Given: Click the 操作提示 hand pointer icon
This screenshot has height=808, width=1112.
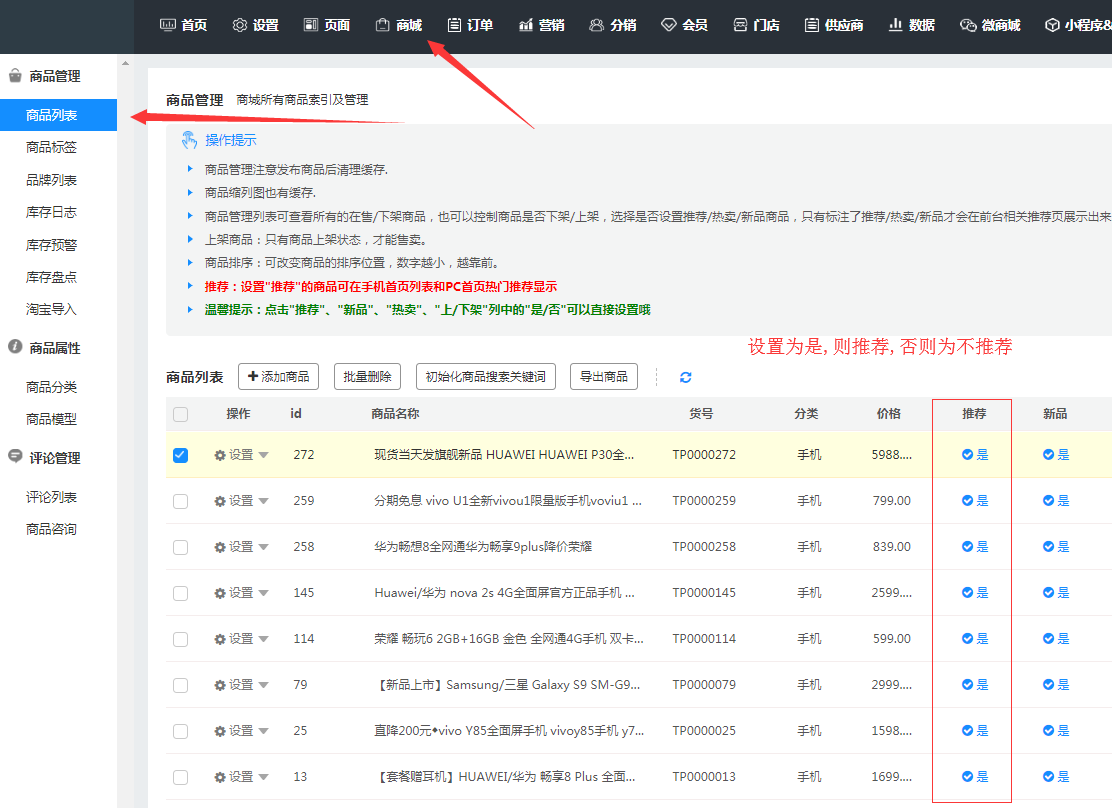Looking at the screenshot, I should 189,140.
